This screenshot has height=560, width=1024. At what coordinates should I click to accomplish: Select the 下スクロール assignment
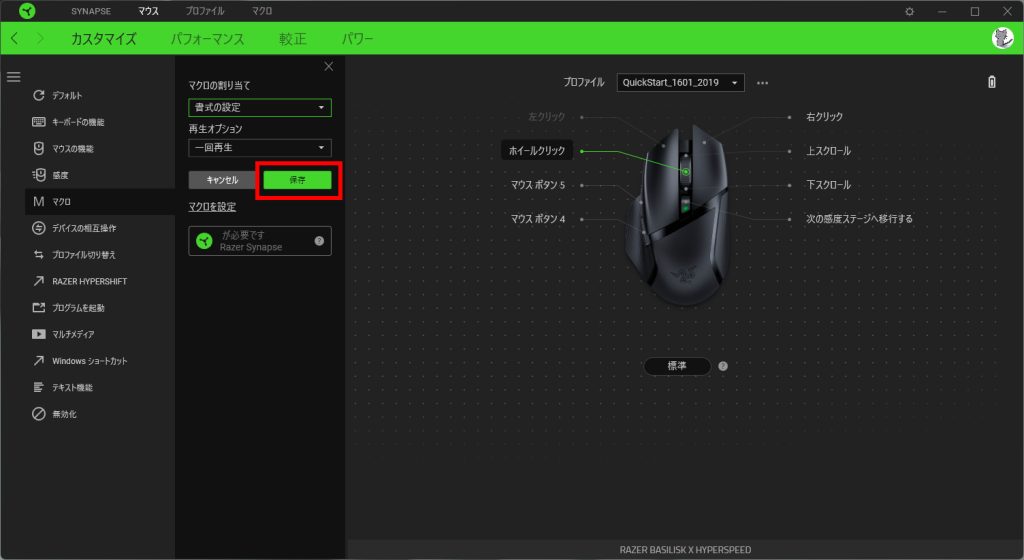[828, 185]
